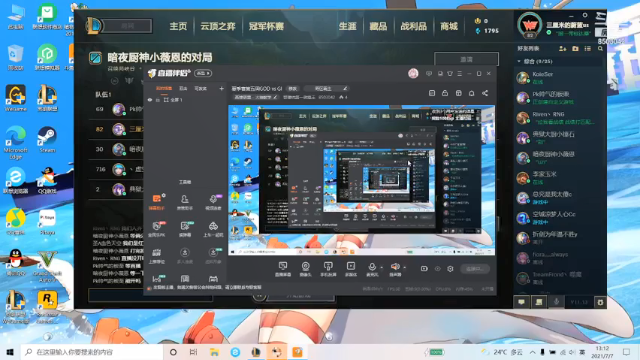
Task: Click the Windows taskbar search box
Action: coord(92,352)
